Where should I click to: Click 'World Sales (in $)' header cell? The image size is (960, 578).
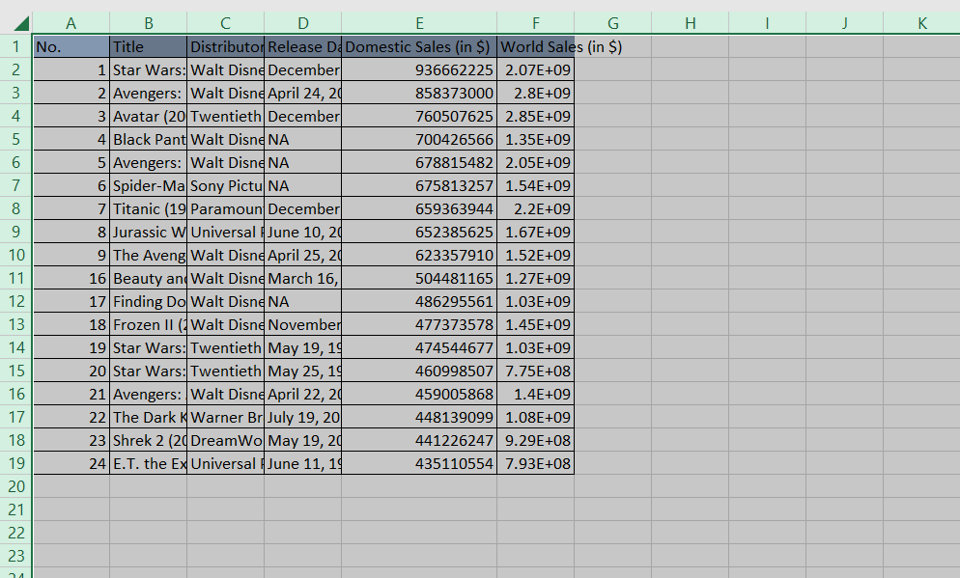coord(536,47)
